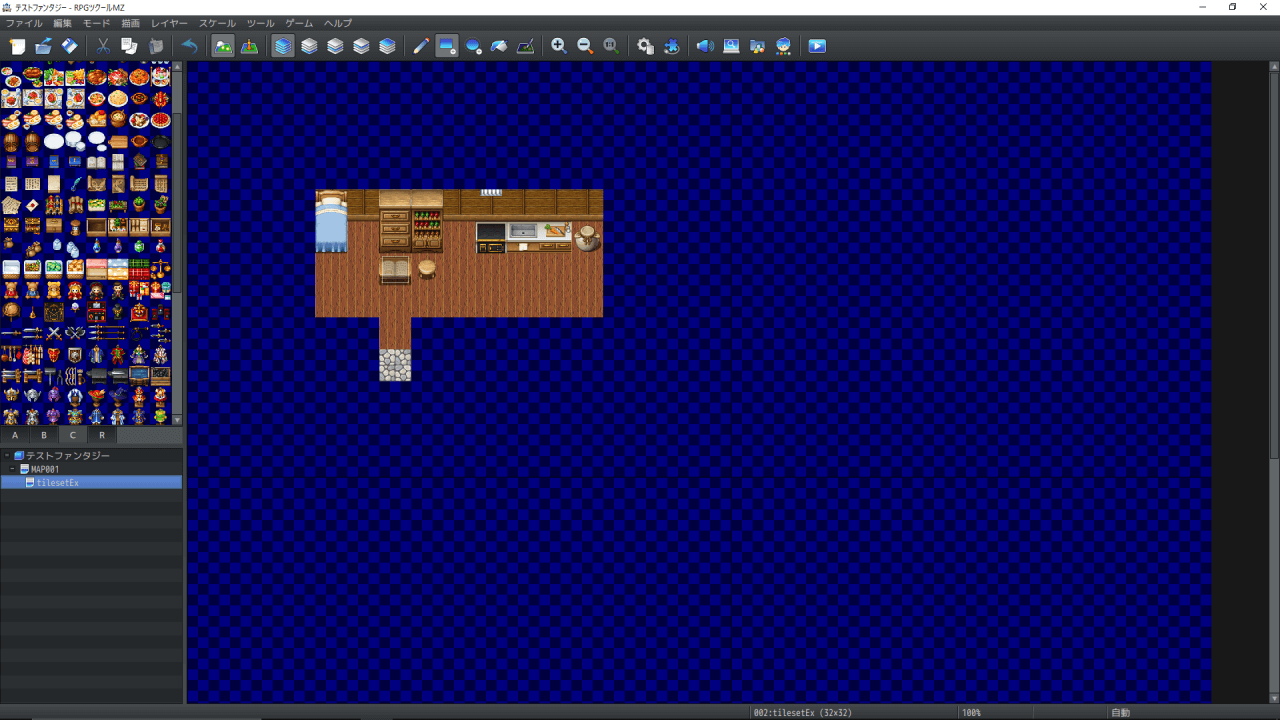The image size is (1280, 720).
Task: Create a new project via toolbar icon
Action: point(17,46)
